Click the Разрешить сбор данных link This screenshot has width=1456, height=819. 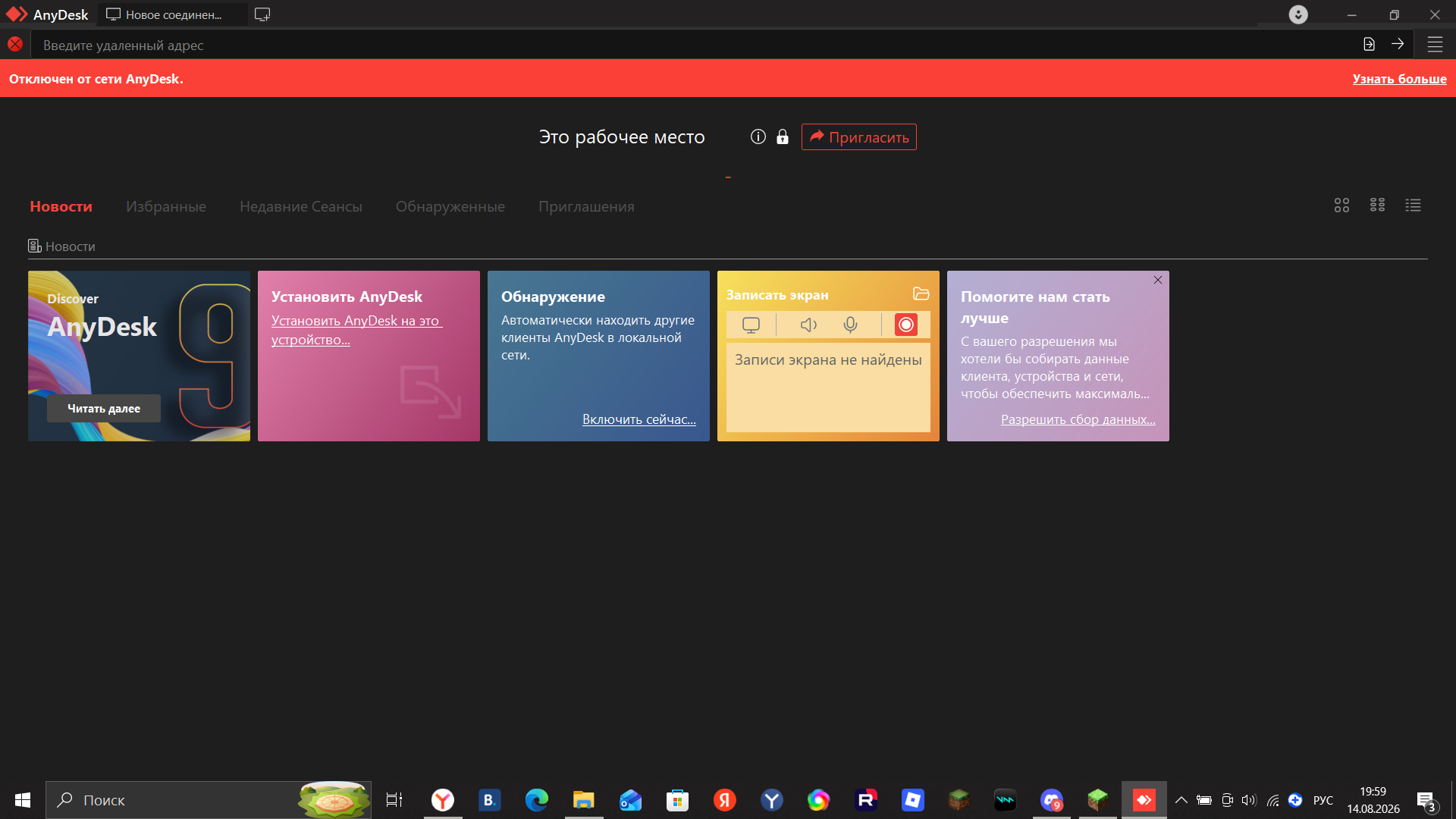point(1078,419)
